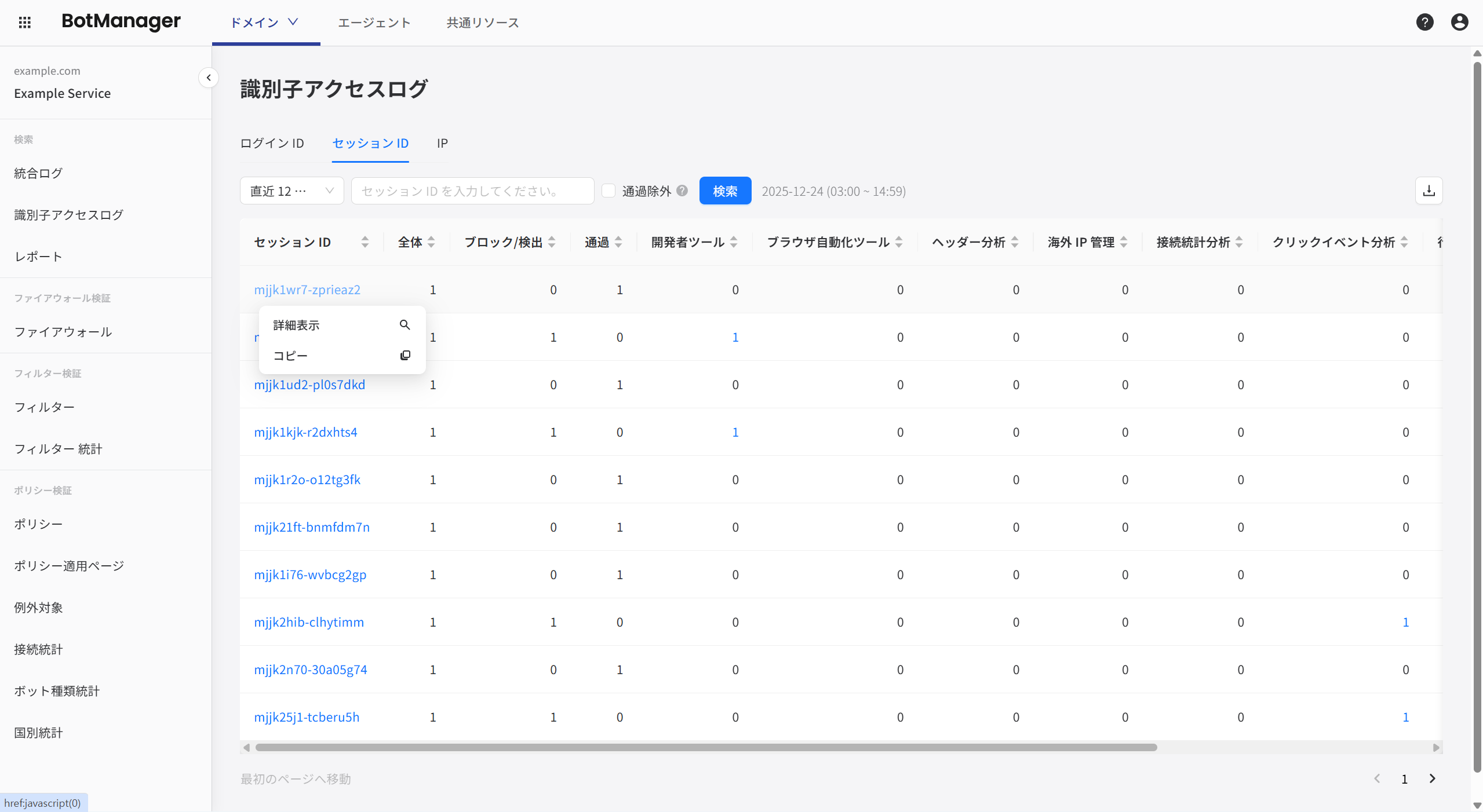Image resolution: width=1483 pixels, height=812 pixels.
Task: Collapse the sidebar with the left chevron
Action: [x=208, y=77]
